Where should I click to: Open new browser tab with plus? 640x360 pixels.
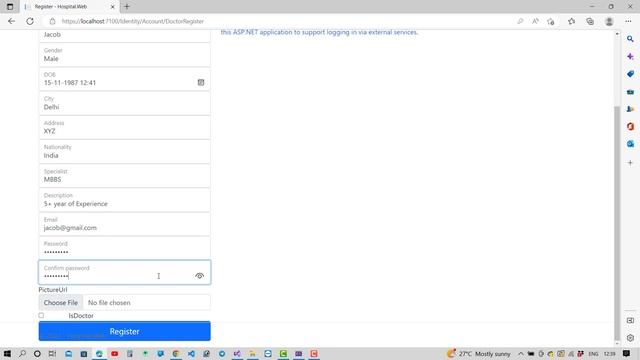pyautogui.click(x=127, y=7)
